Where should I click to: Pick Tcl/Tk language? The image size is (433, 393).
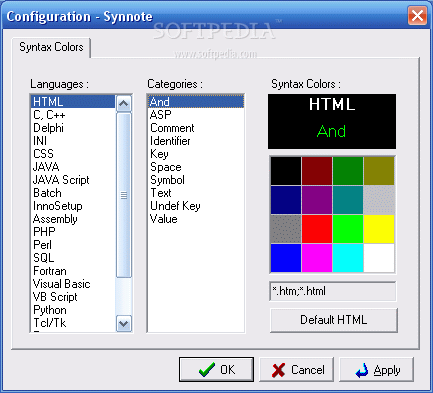pyautogui.click(x=73, y=323)
